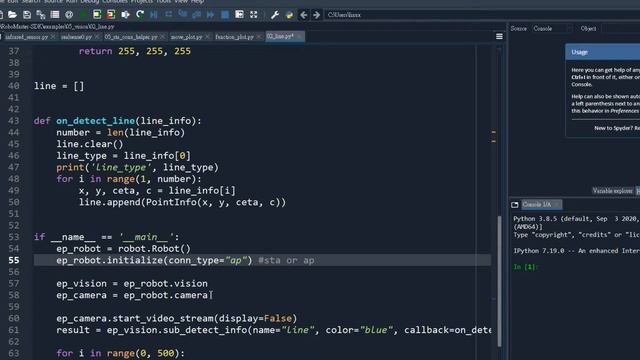This screenshot has width=640, height=360.
Task: Run selection or current line icon
Action: [125, 15]
